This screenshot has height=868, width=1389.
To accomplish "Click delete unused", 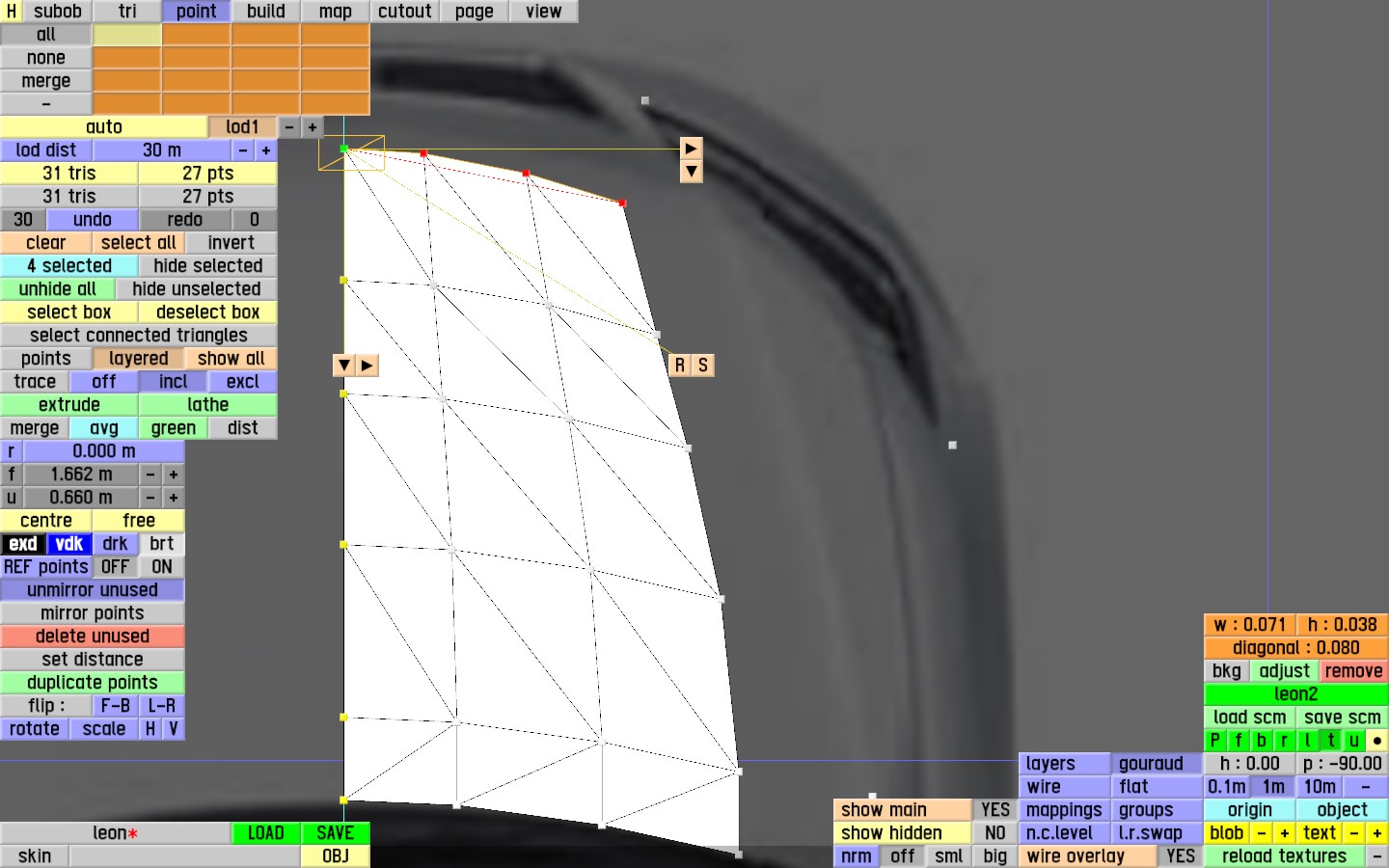I will (93, 637).
